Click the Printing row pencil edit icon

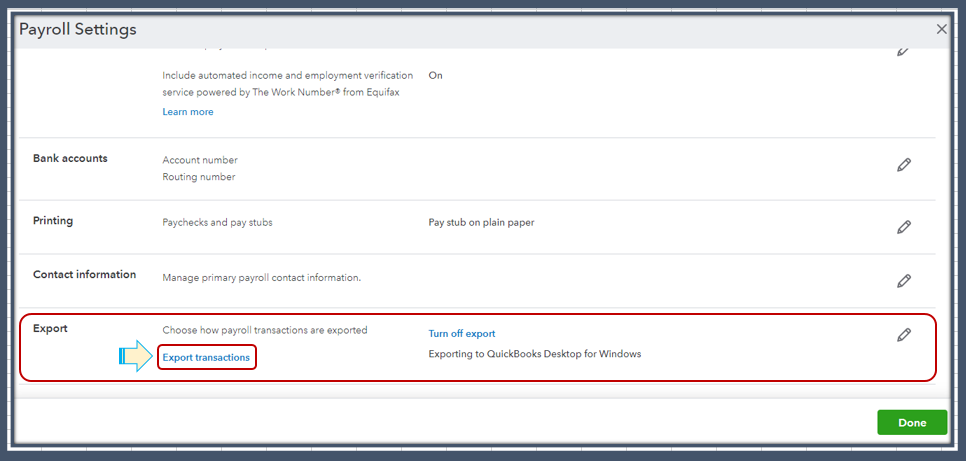tap(903, 227)
